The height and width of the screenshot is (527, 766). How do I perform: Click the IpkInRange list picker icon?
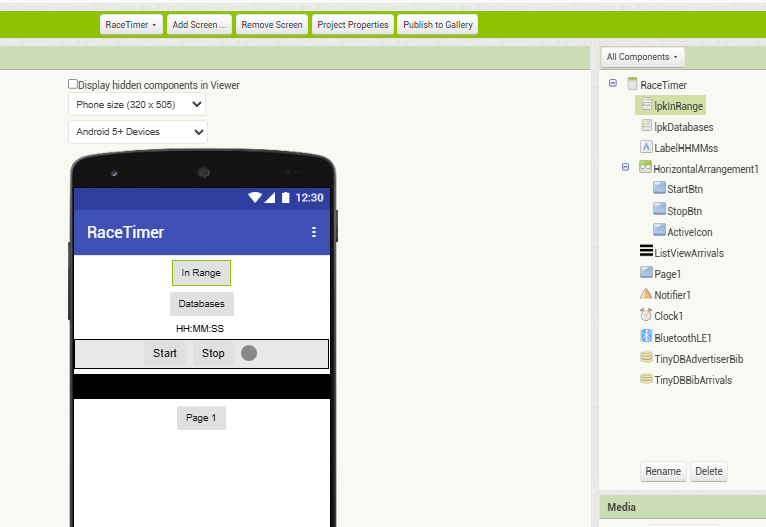pos(646,104)
